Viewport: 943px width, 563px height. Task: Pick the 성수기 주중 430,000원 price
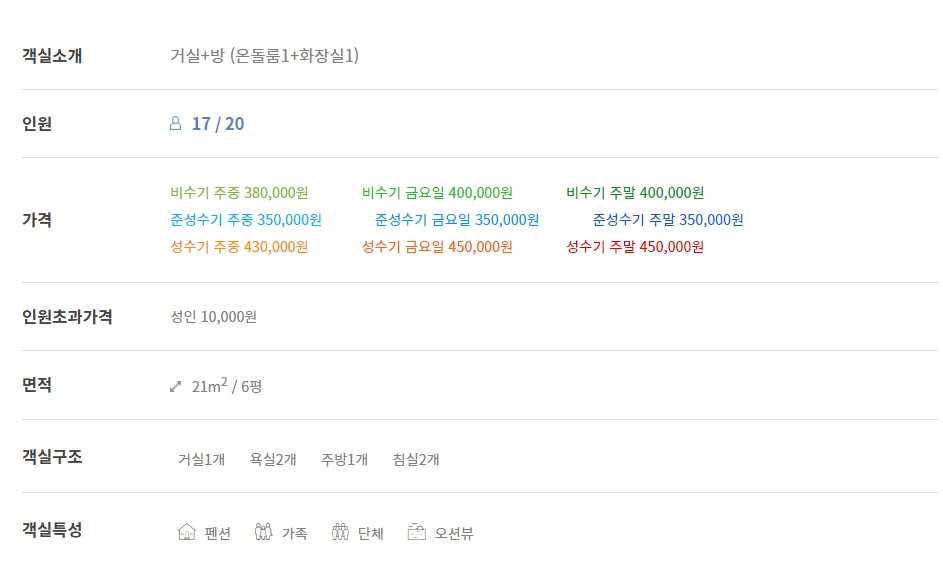tap(239, 247)
